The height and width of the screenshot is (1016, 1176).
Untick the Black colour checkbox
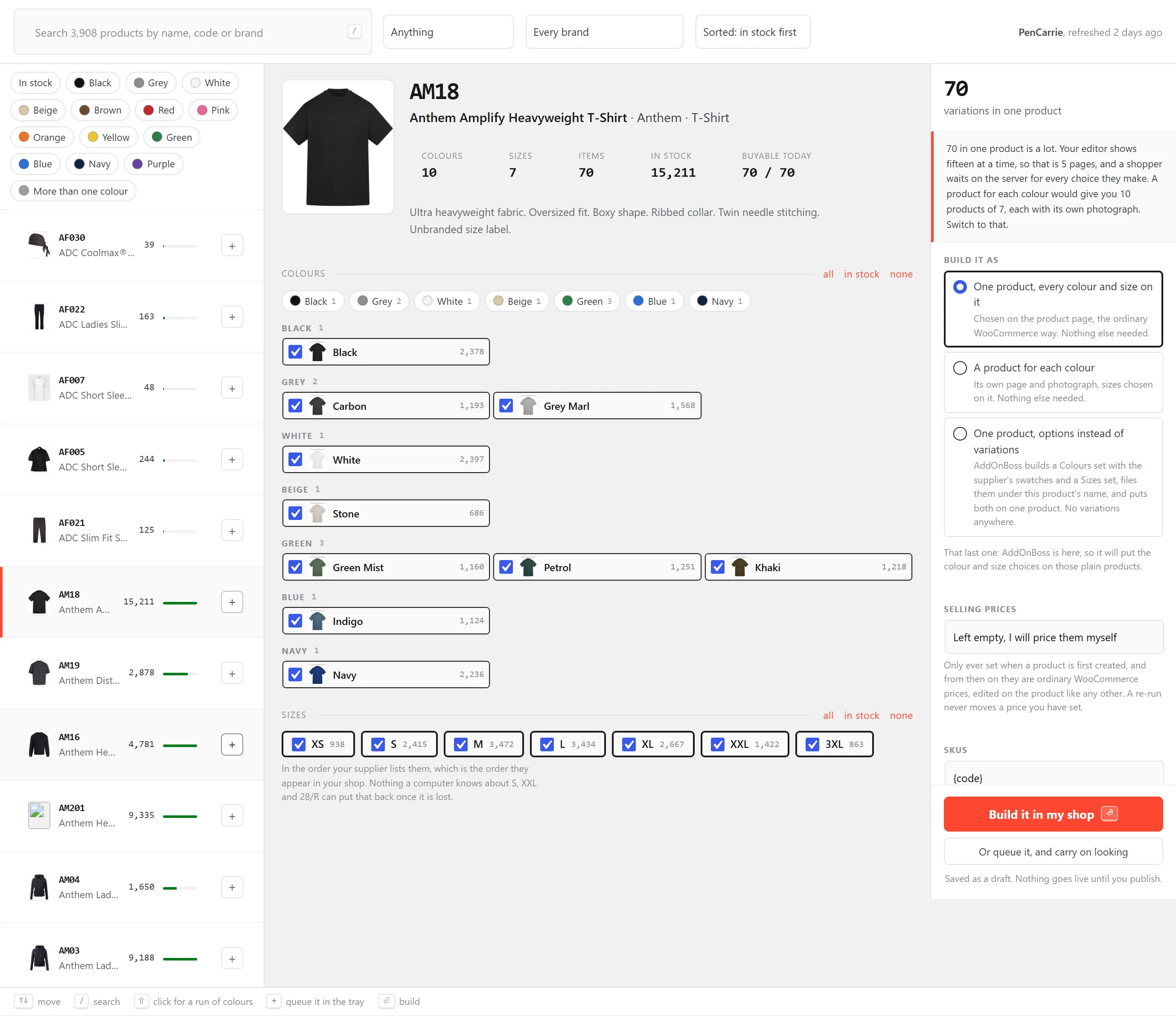pyautogui.click(x=295, y=352)
